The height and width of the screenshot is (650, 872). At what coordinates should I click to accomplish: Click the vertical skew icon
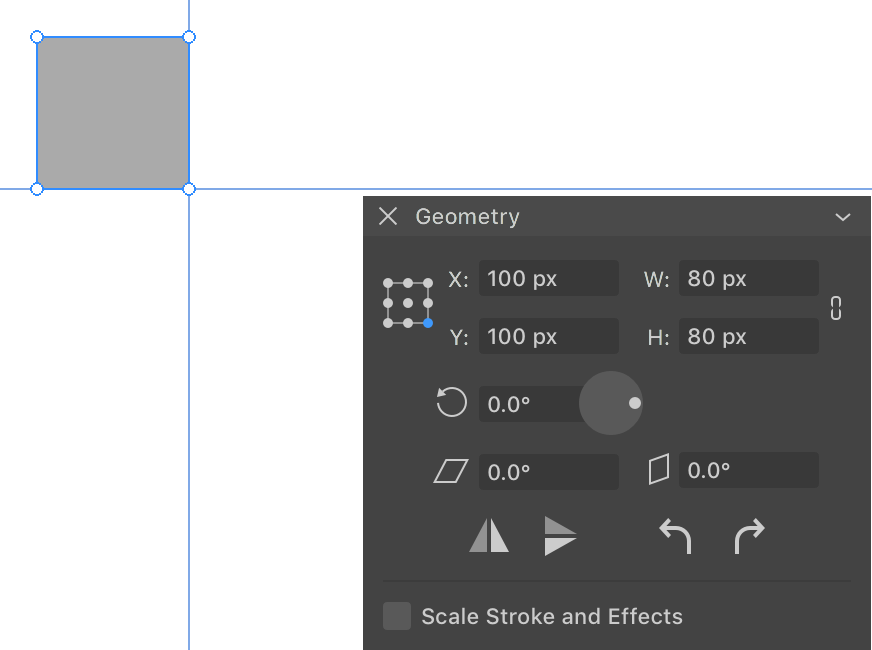pyautogui.click(x=659, y=470)
